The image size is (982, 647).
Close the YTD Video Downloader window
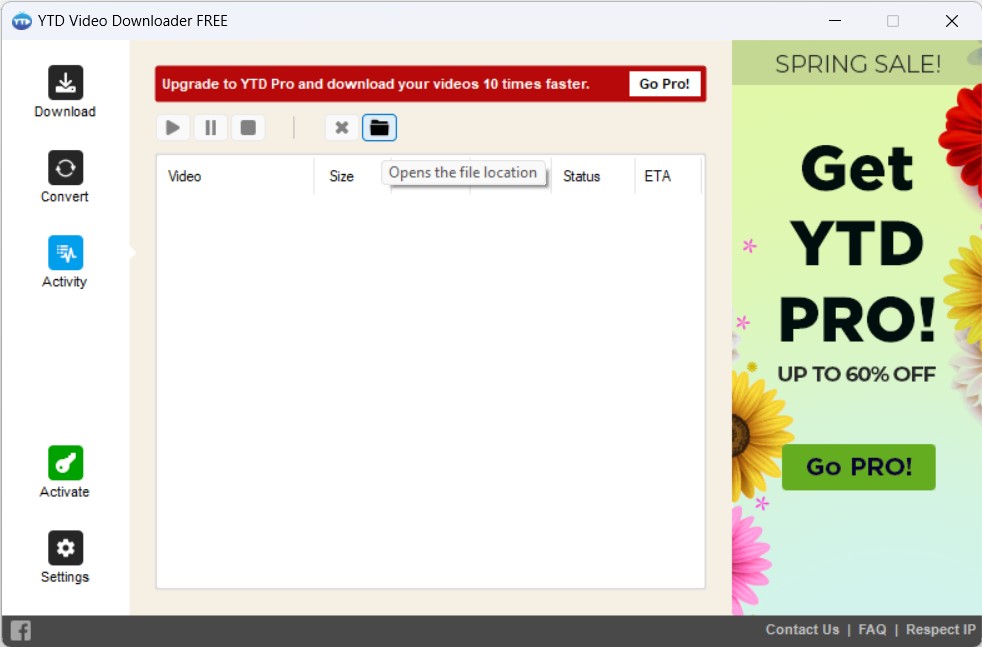[x=952, y=21]
